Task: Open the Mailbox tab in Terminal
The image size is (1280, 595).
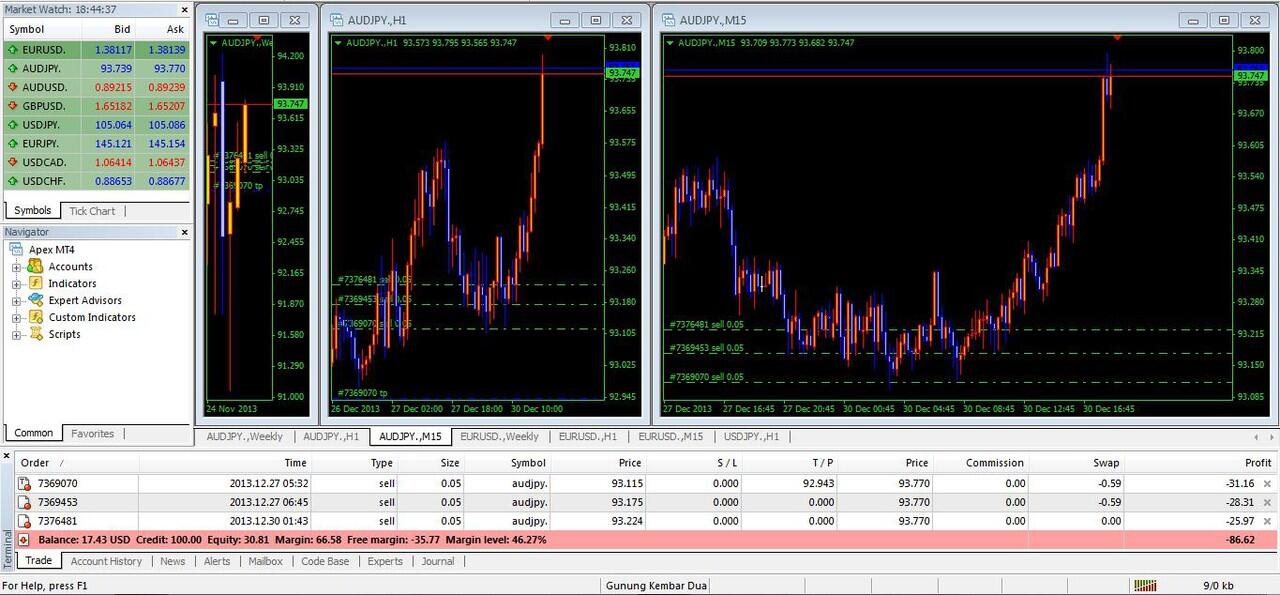Action: pos(265,561)
